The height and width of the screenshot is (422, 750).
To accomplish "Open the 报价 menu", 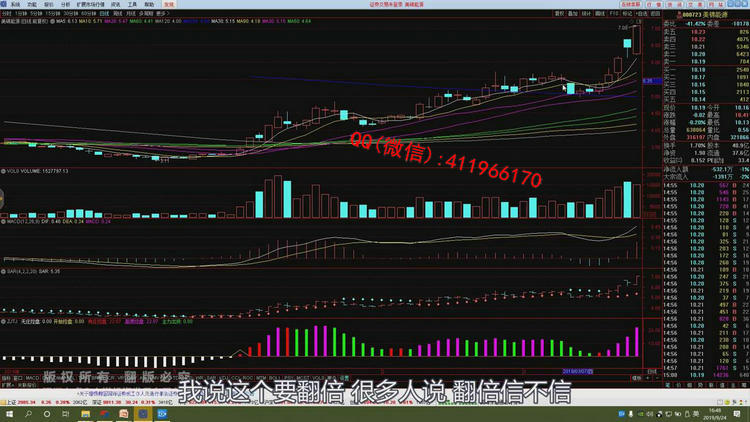I will point(48,4).
